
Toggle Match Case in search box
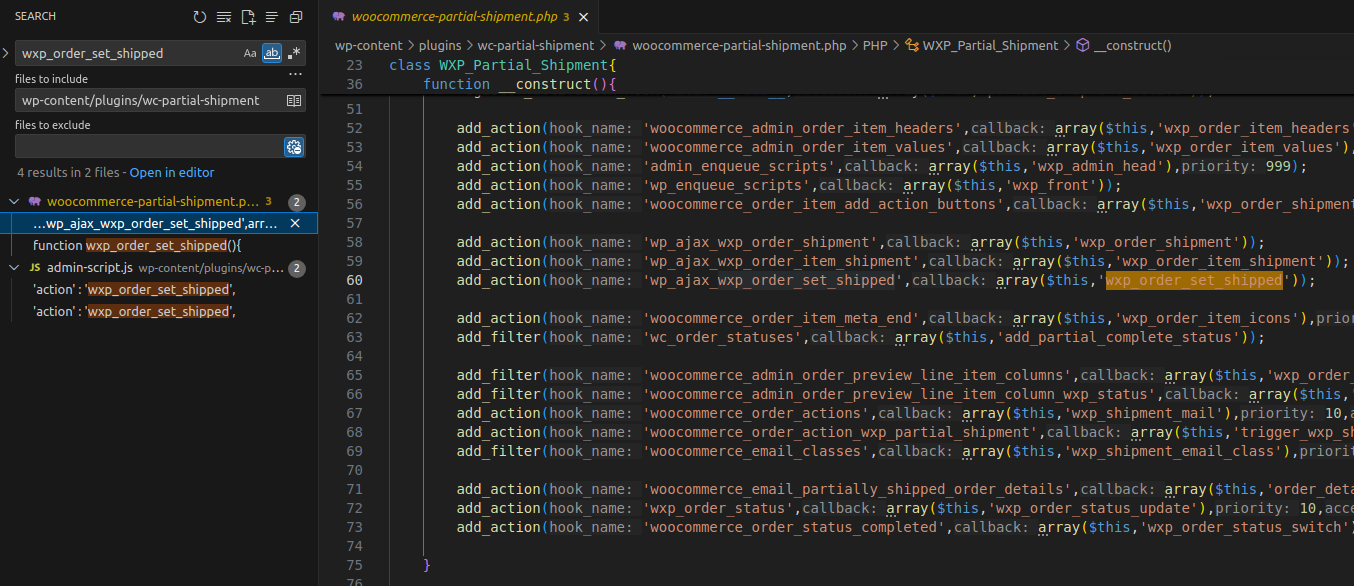point(250,53)
